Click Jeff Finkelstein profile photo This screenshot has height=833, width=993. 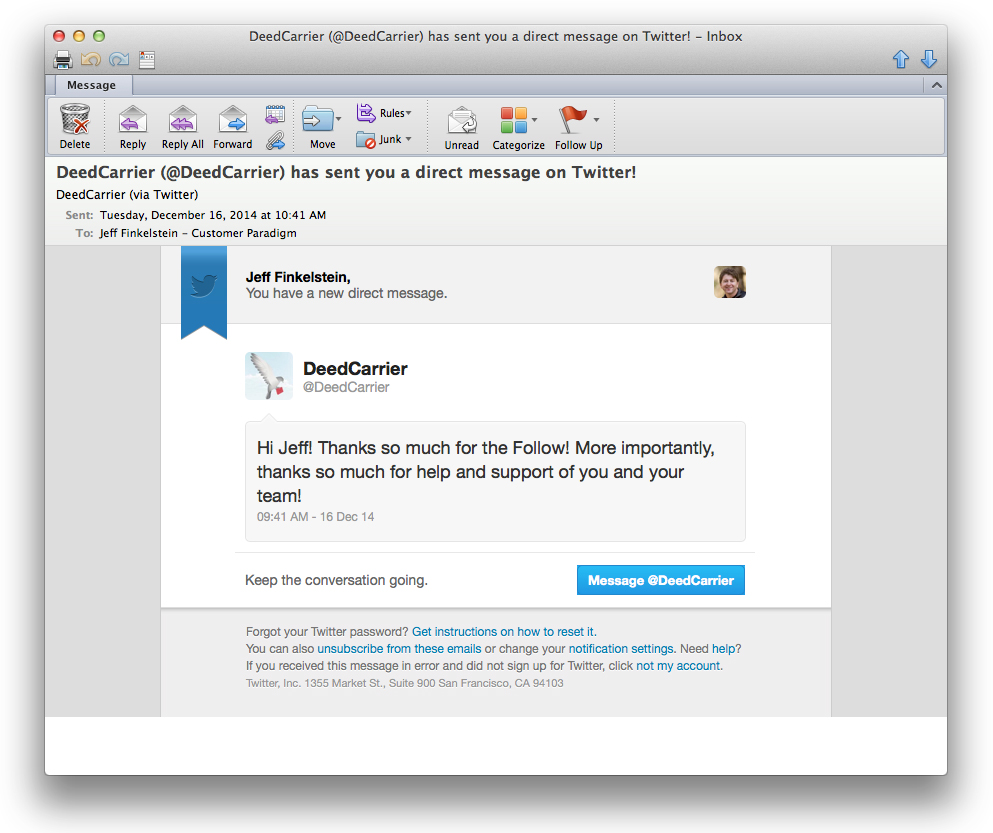point(730,282)
